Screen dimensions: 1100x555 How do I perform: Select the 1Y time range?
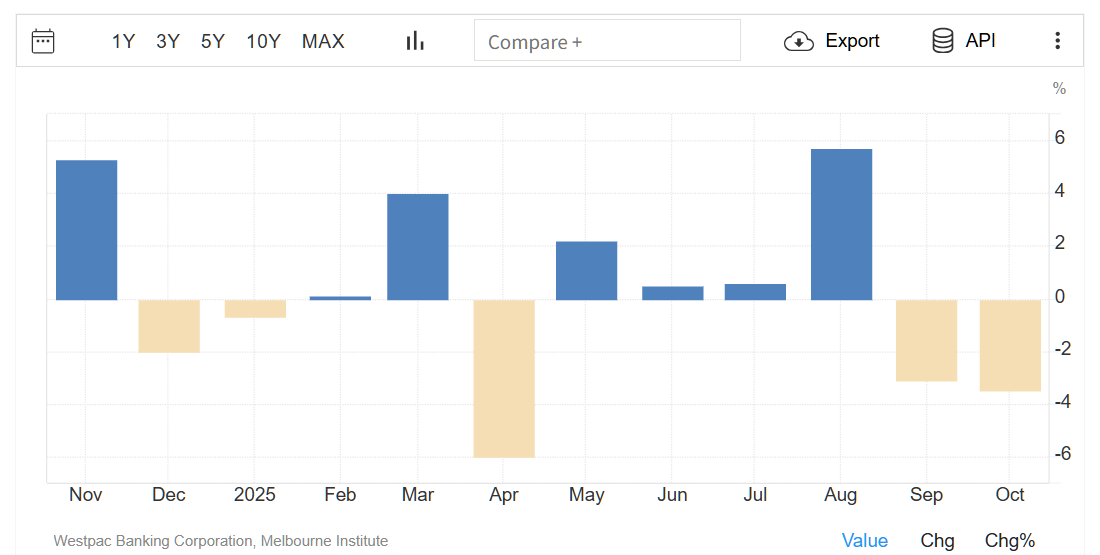pos(123,41)
